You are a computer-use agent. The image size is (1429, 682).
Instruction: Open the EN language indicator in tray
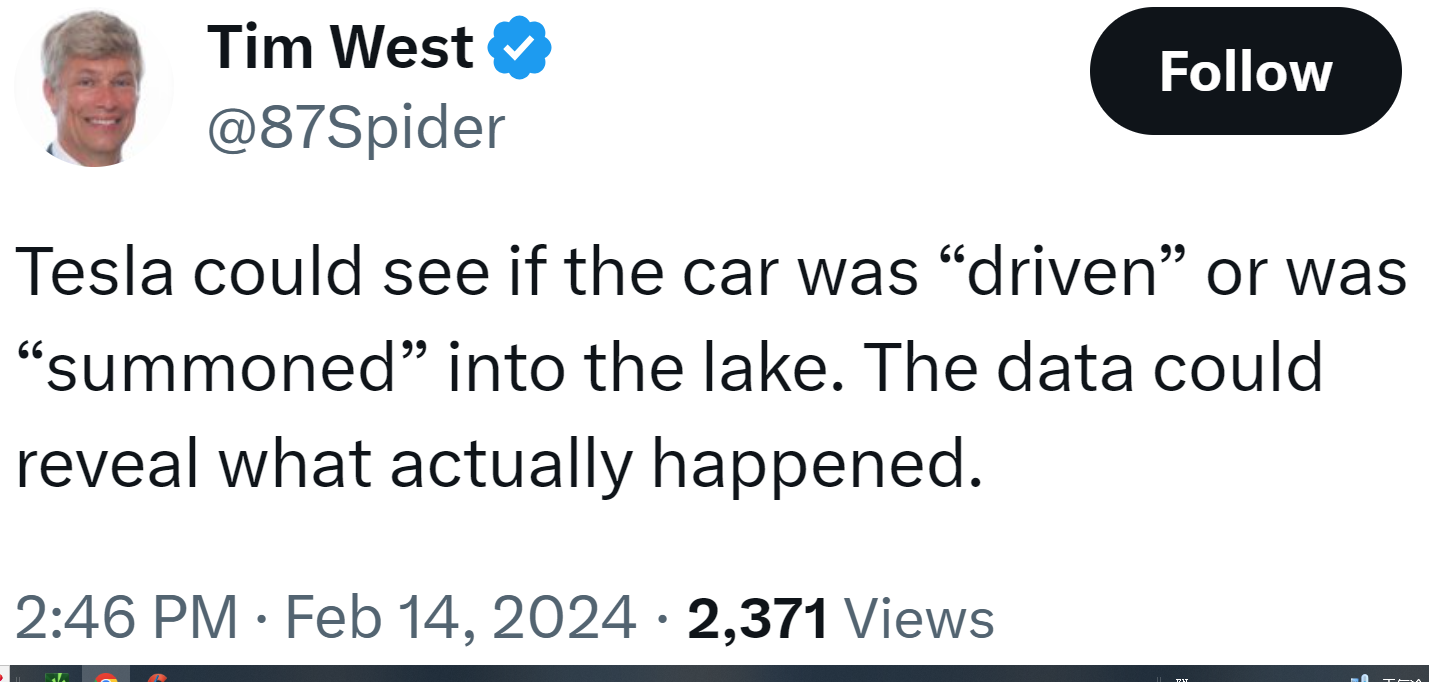pyautogui.click(x=1182, y=677)
